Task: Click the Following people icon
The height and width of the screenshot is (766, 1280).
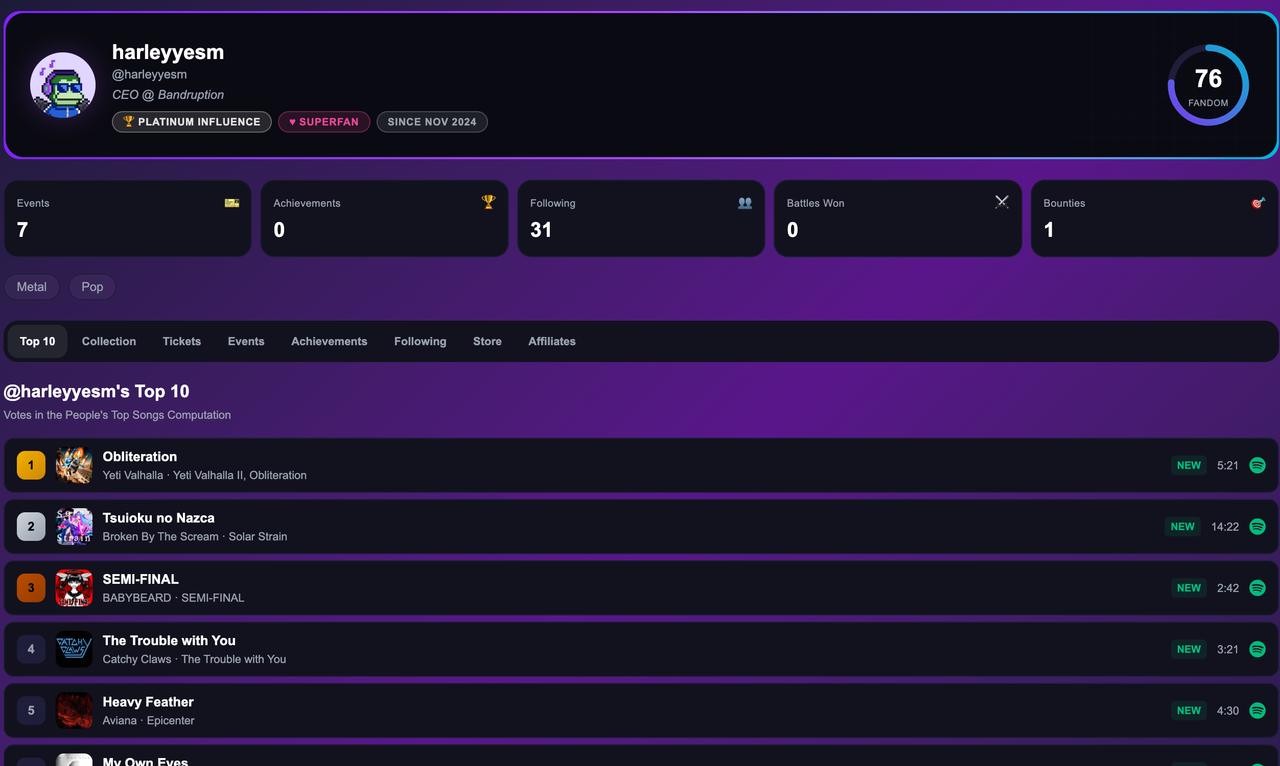Action: 745,202
